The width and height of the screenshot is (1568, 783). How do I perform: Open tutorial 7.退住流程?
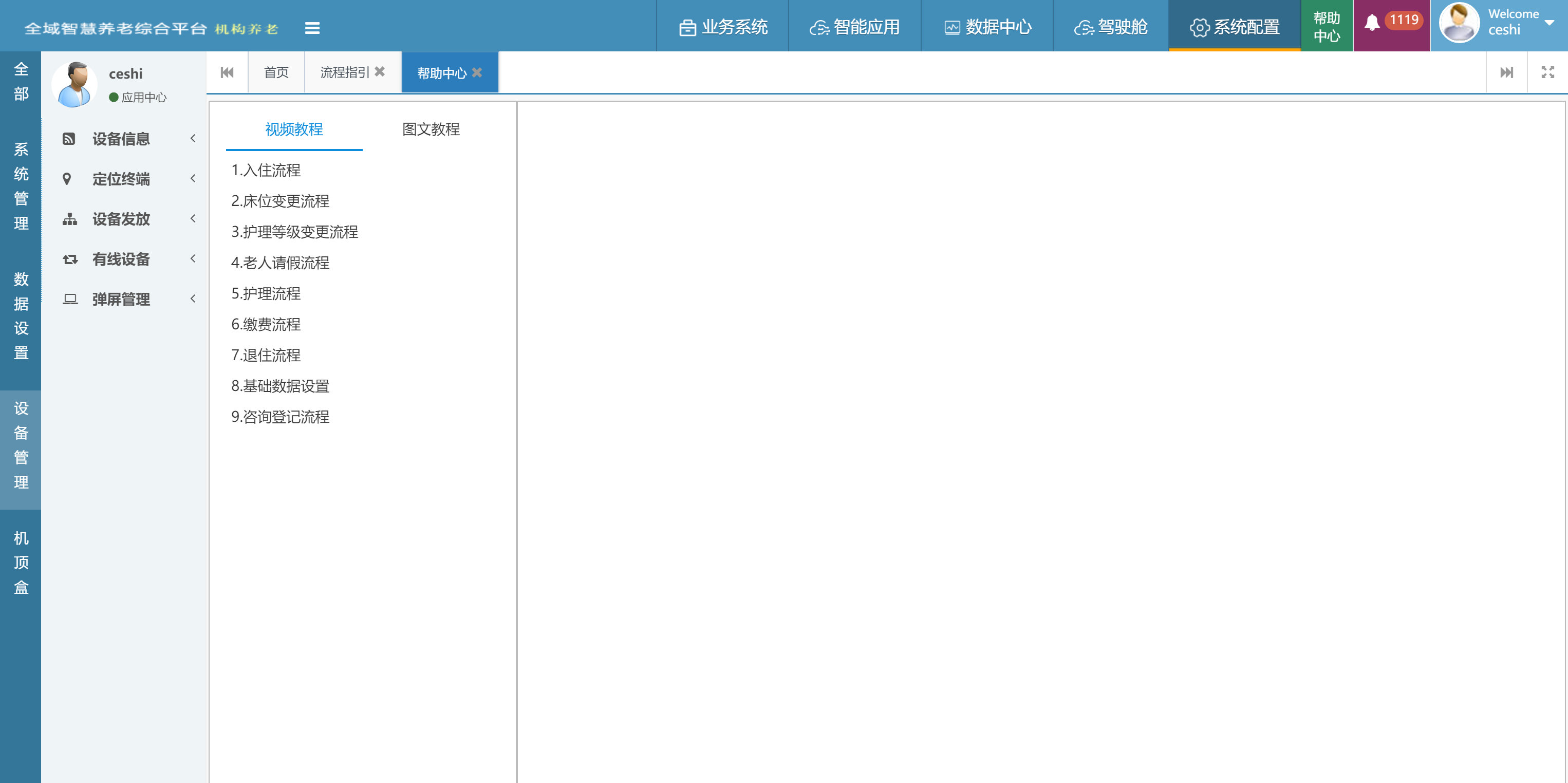tap(266, 356)
